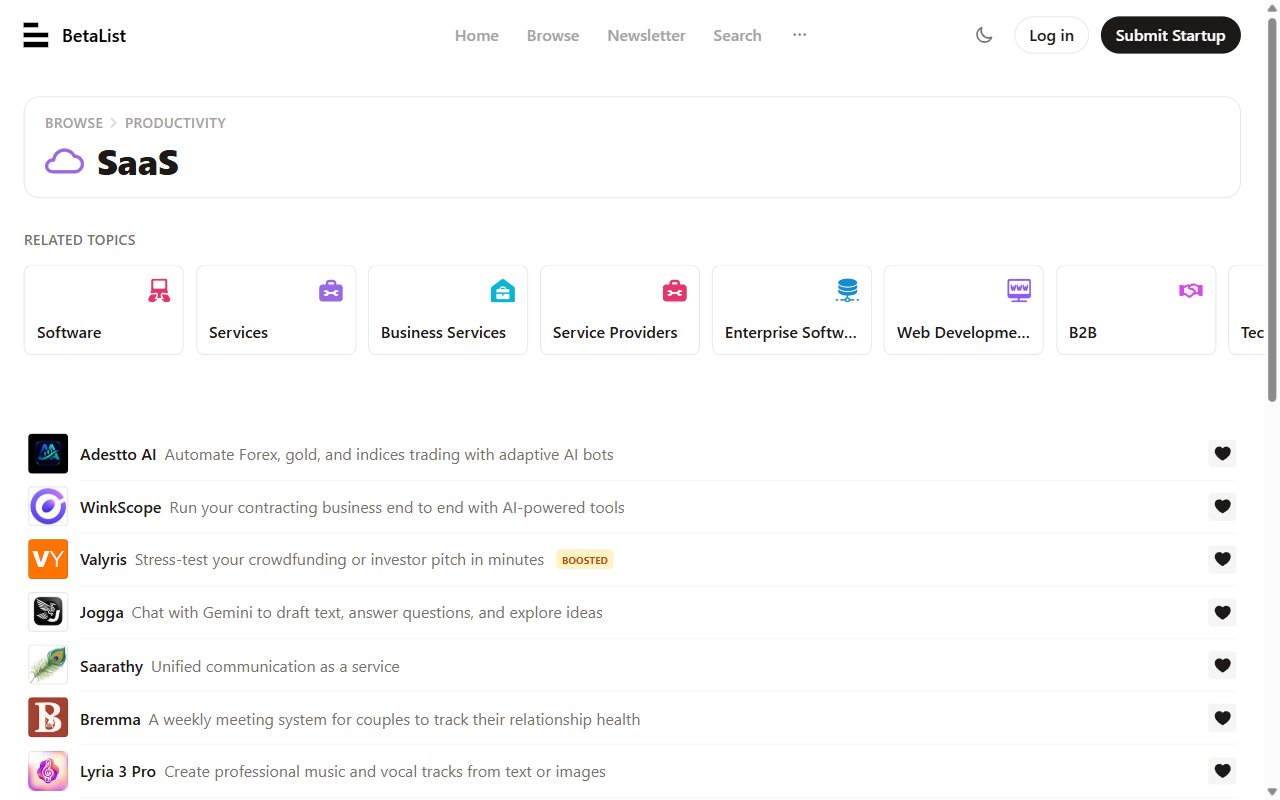This screenshot has height=800, width=1280.
Task: Click the Saarathy peacock feather logo
Action: point(48,665)
